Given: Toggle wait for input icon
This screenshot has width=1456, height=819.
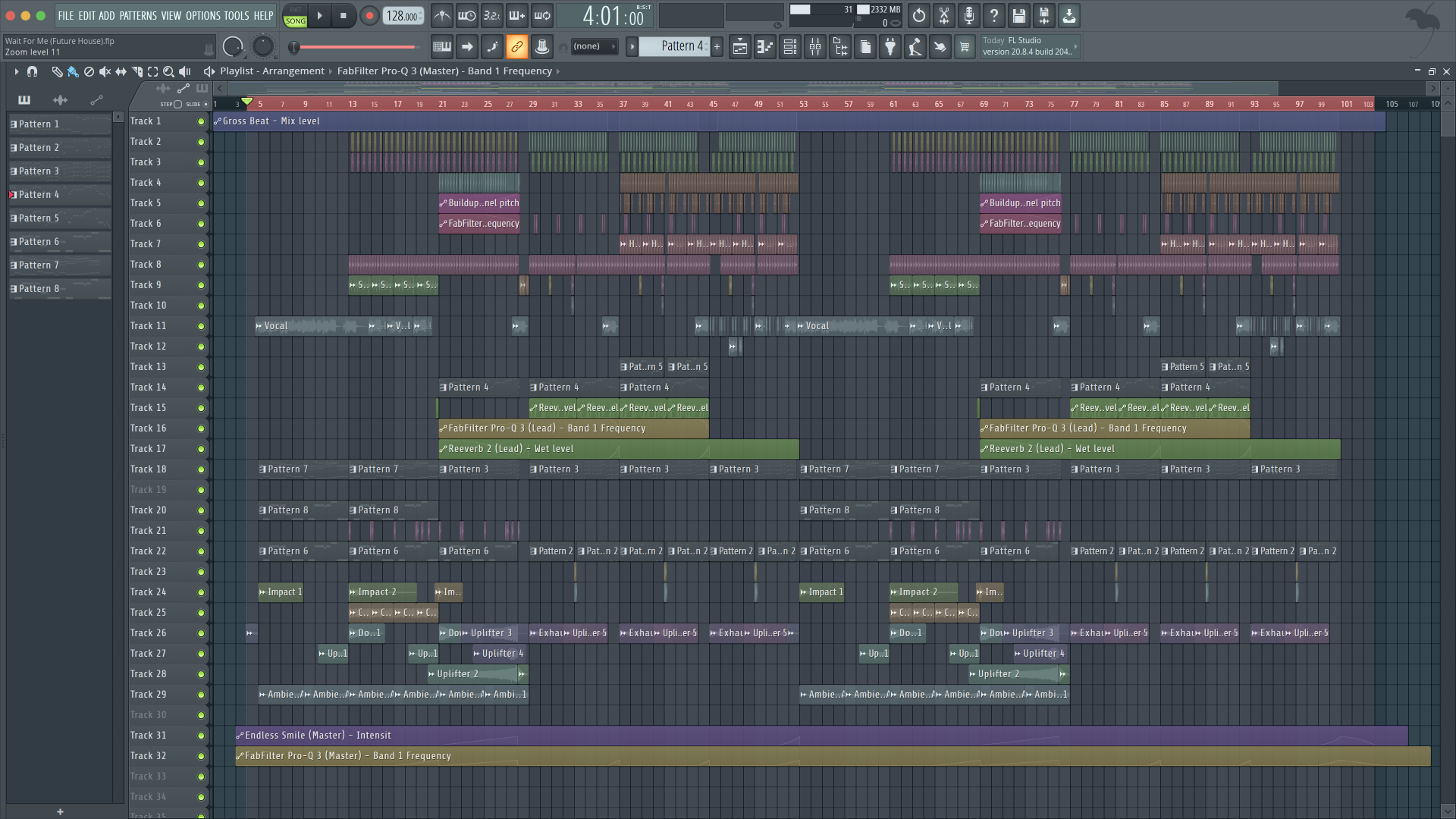Looking at the screenshot, I should (x=467, y=15).
